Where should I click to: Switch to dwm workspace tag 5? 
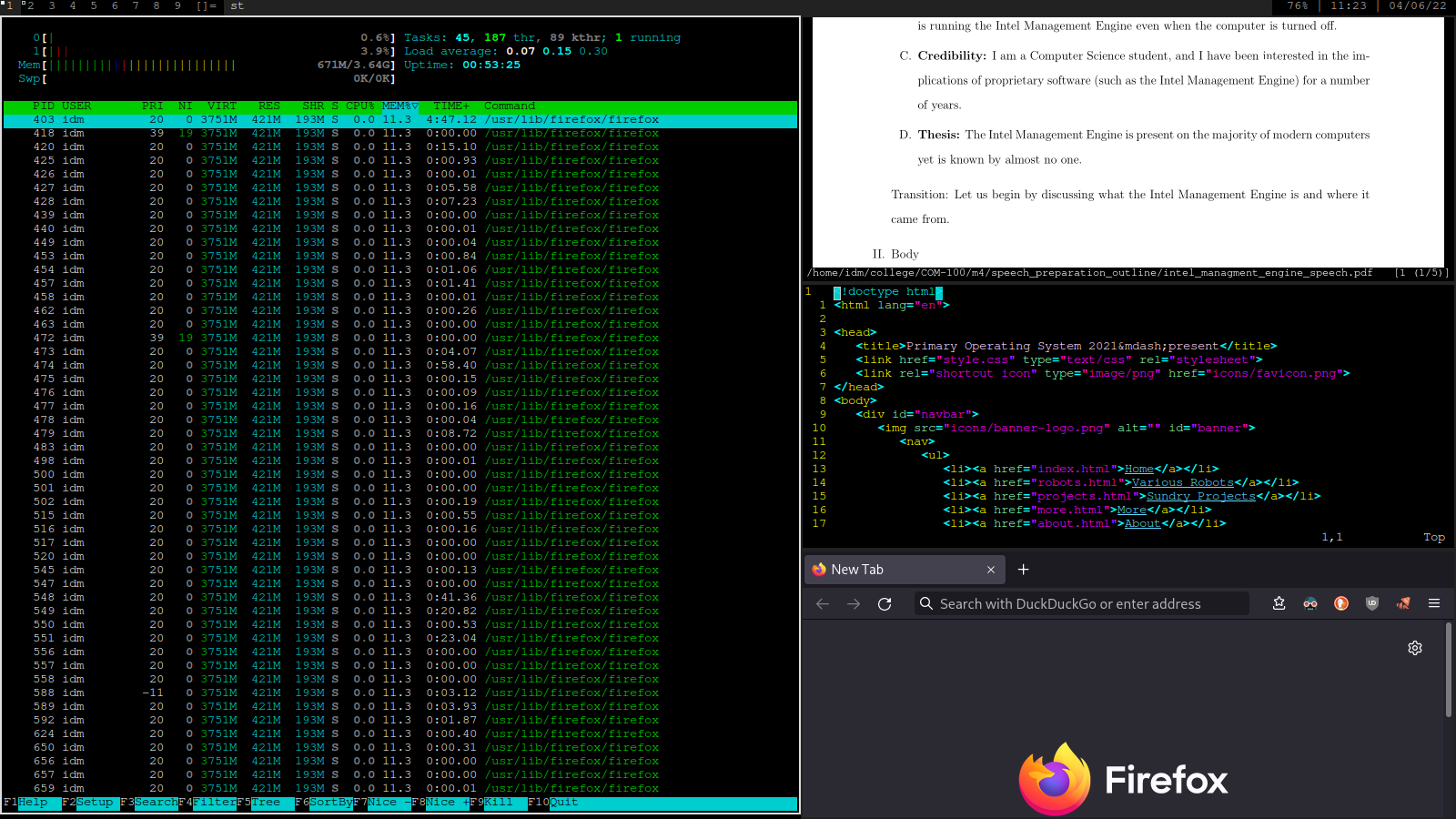94,6
